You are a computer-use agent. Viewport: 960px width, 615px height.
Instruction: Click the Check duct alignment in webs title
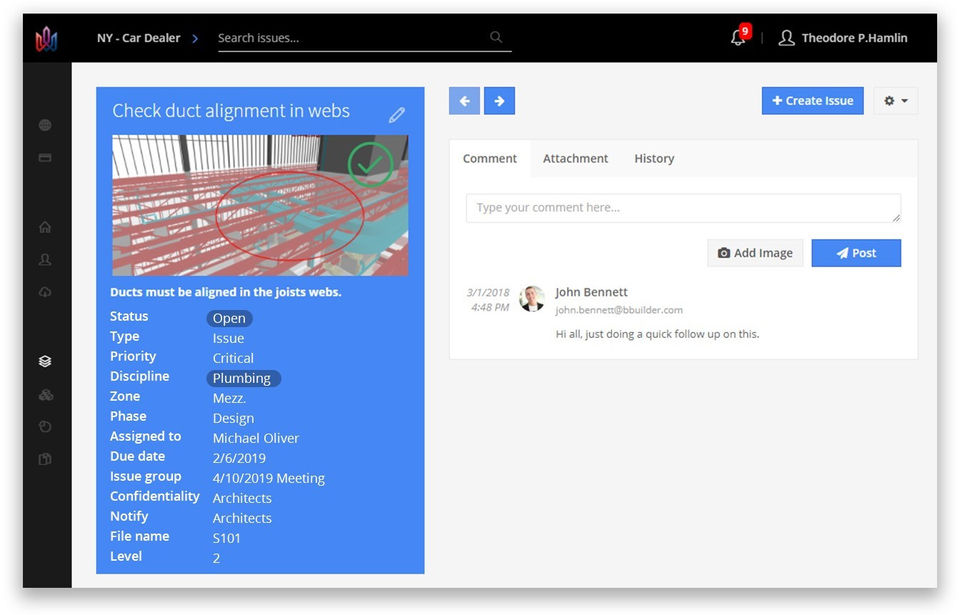(231, 111)
